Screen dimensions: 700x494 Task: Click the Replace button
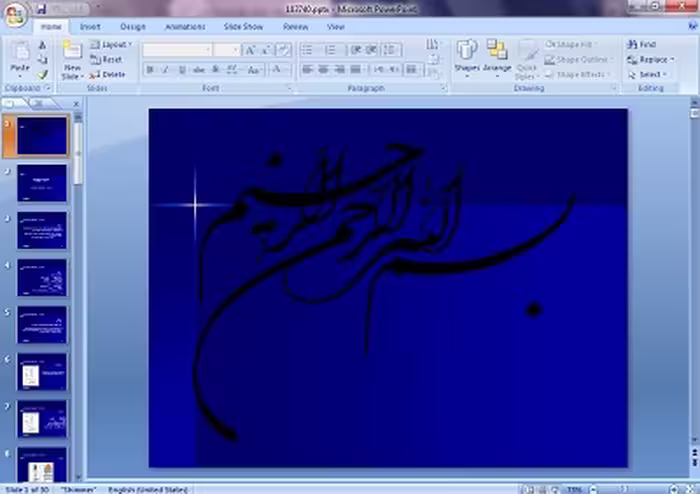pos(650,59)
